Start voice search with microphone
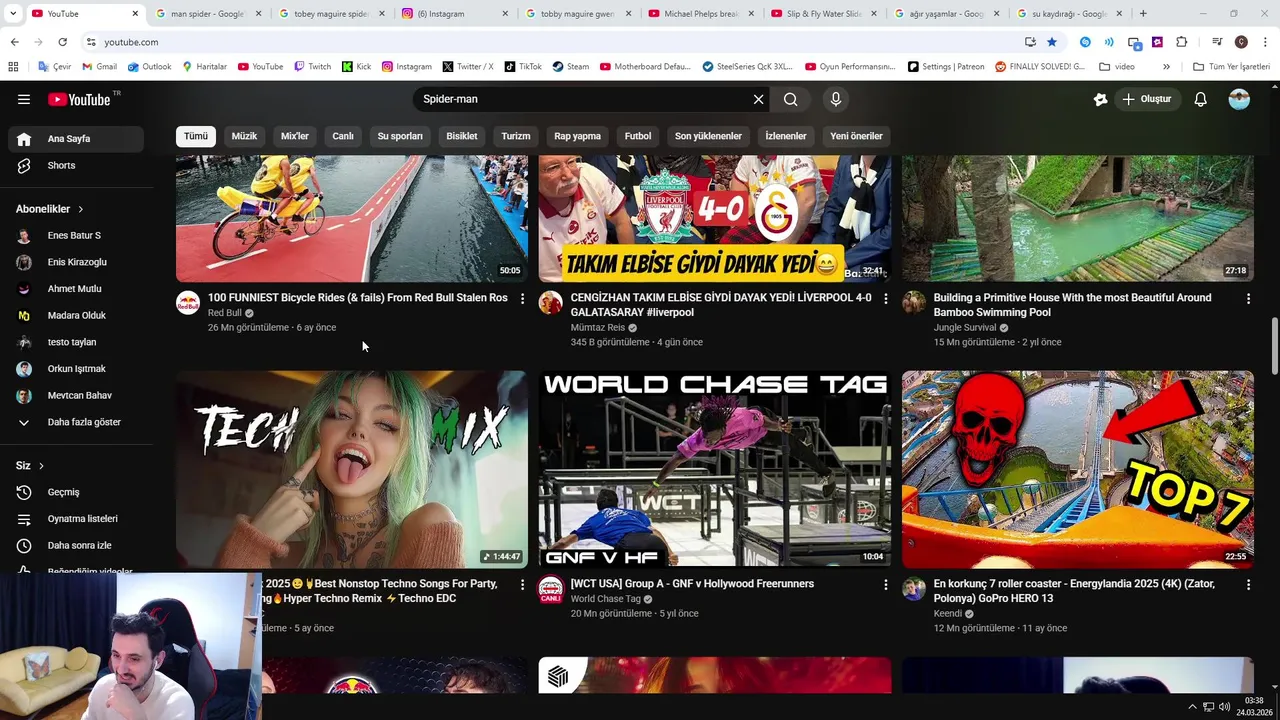The width and height of the screenshot is (1280, 720). coord(836,99)
